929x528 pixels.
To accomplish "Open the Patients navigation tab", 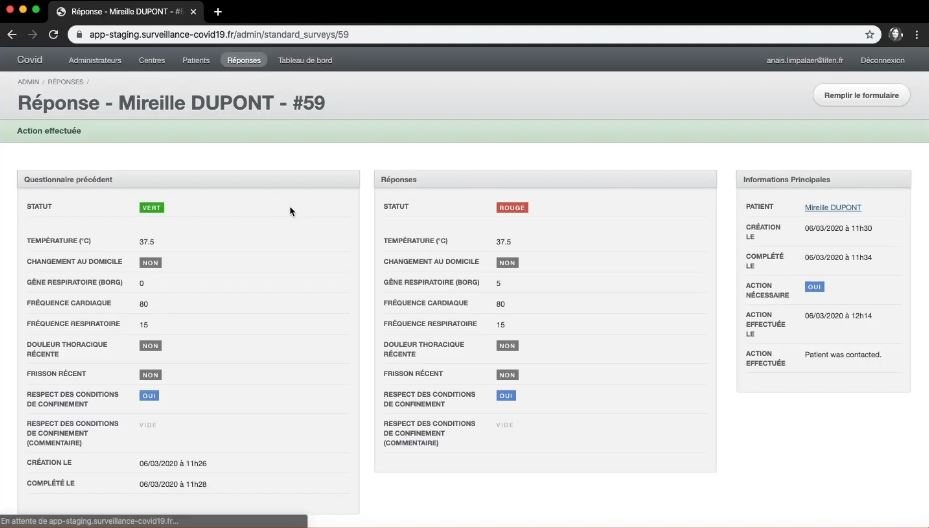I will point(196,60).
